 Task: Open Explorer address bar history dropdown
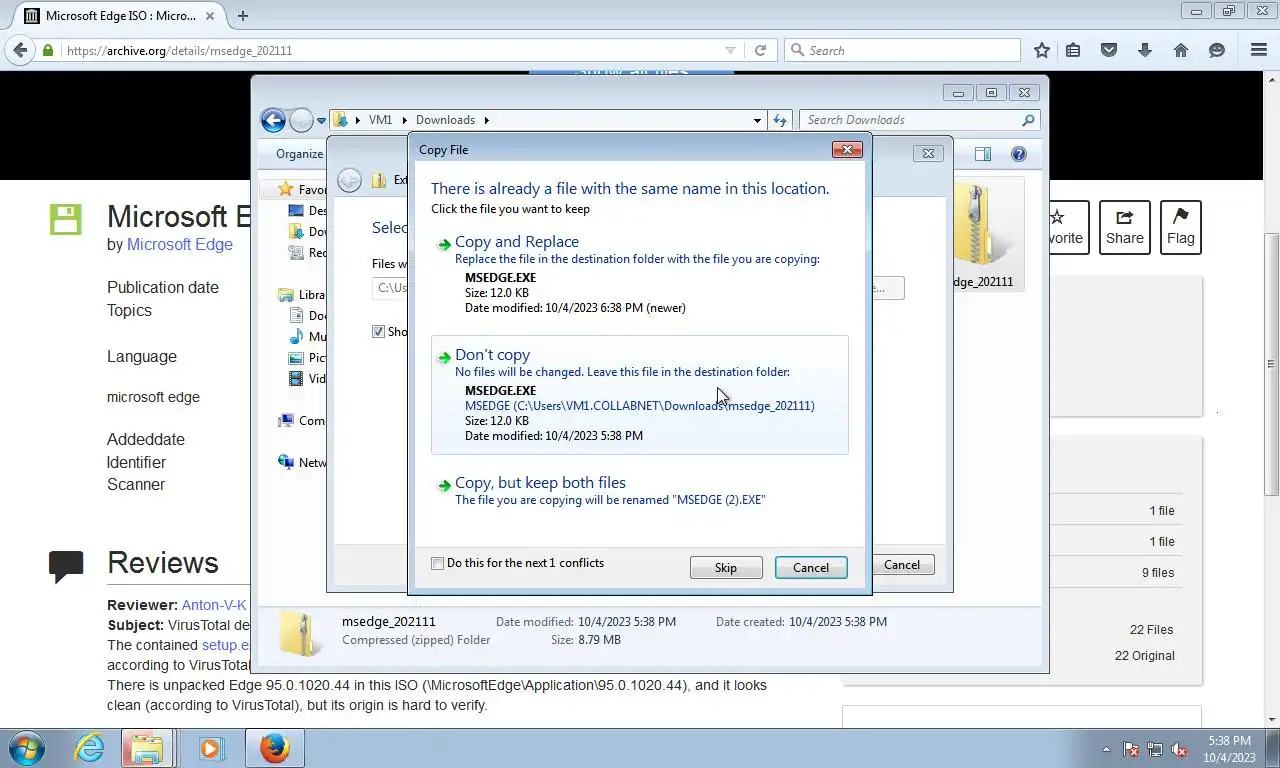click(x=757, y=120)
